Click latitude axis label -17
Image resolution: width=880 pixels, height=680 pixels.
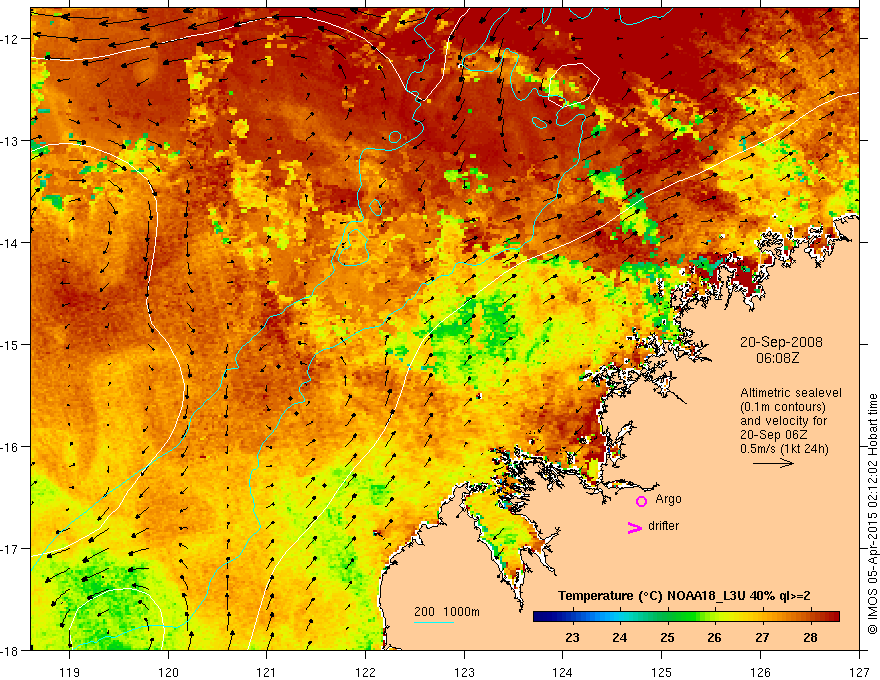point(10,549)
